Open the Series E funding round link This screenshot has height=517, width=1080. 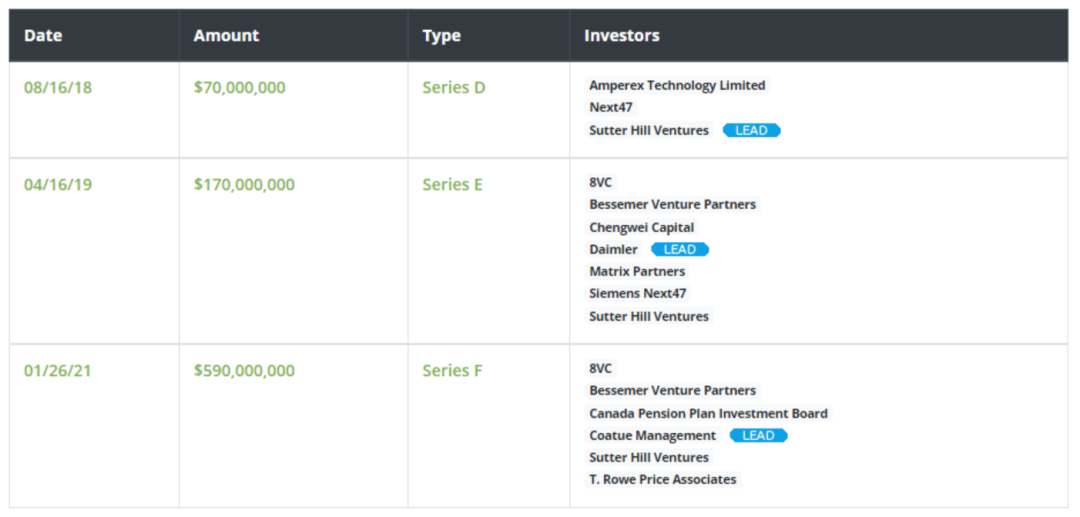452,184
